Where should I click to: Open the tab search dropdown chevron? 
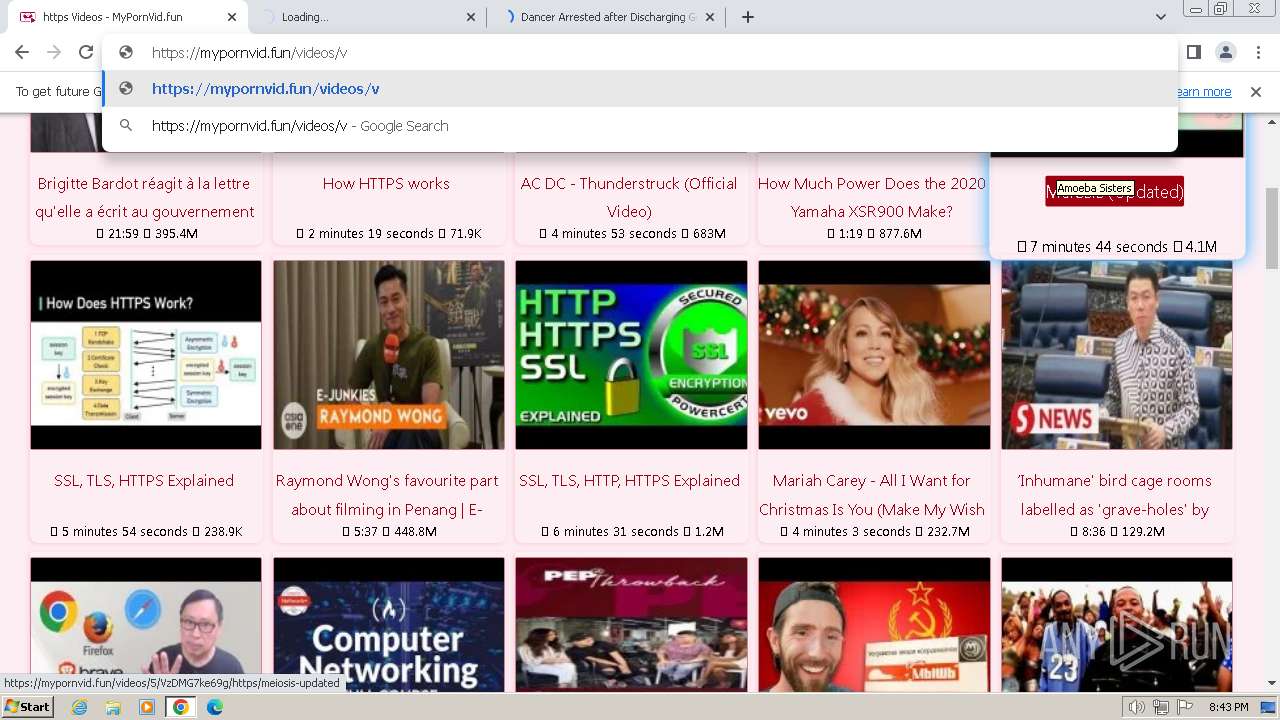pos(1161,17)
